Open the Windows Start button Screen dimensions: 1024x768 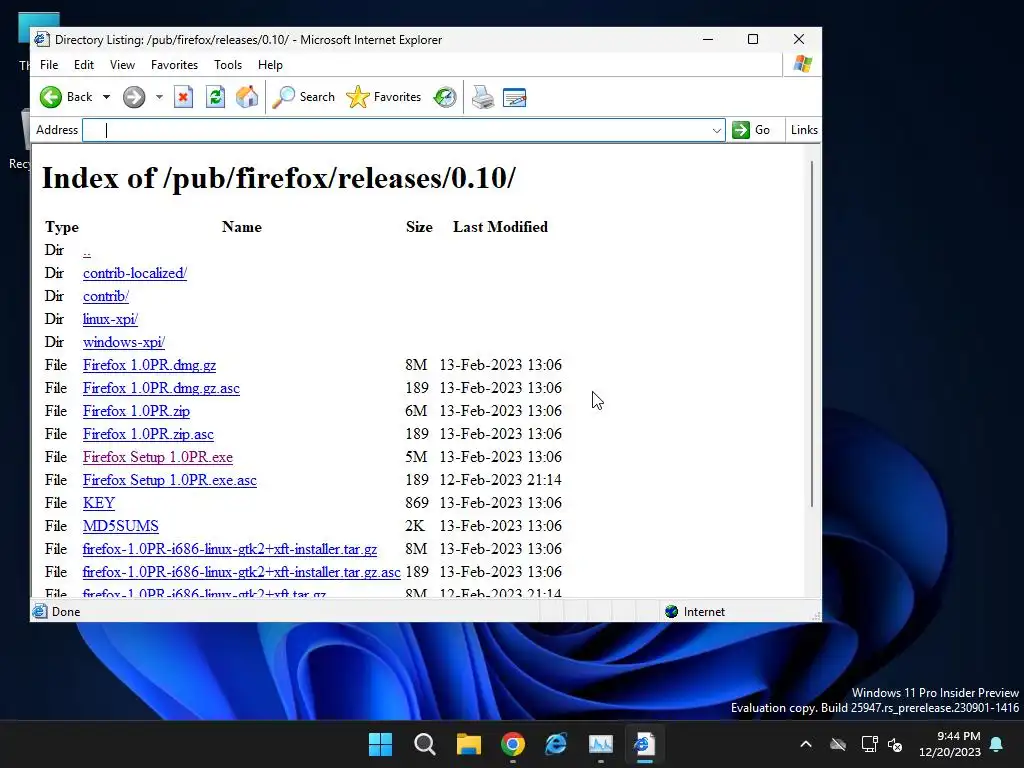[x=380, y=744]
